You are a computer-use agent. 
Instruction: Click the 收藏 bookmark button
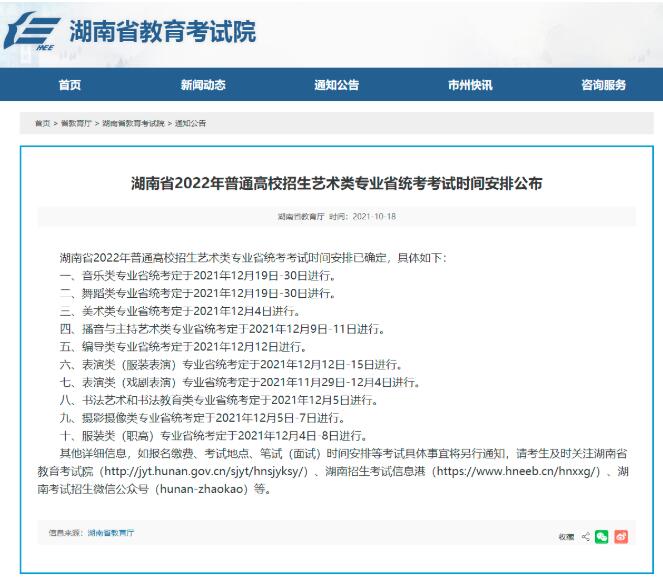point(566,537)
